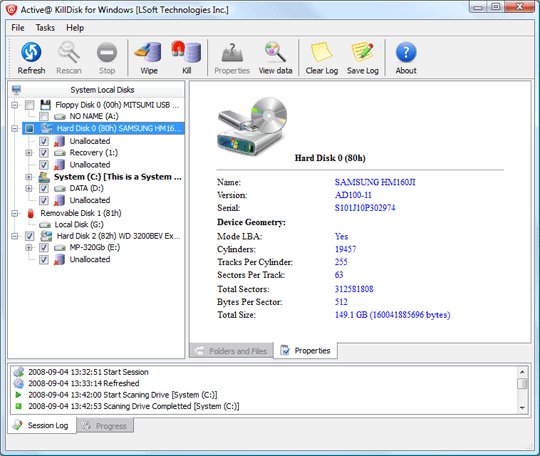
Task: Click the green Start Scaning Drive arrow icon
Action: click(x=18, y=395)
